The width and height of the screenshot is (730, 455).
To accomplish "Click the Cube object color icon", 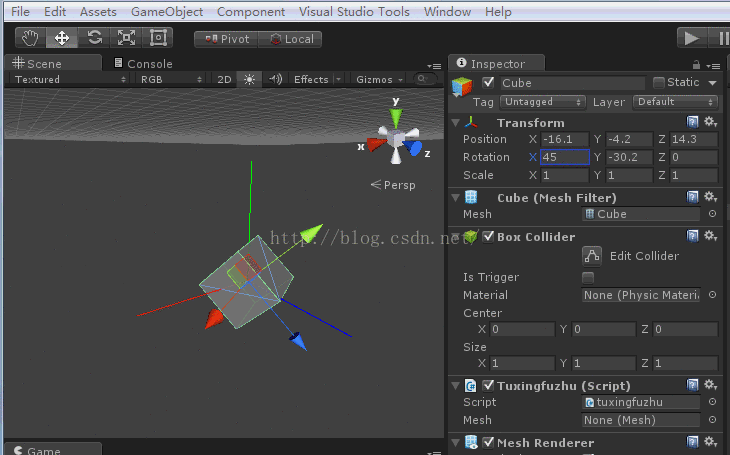I will (x=462, y=87).
